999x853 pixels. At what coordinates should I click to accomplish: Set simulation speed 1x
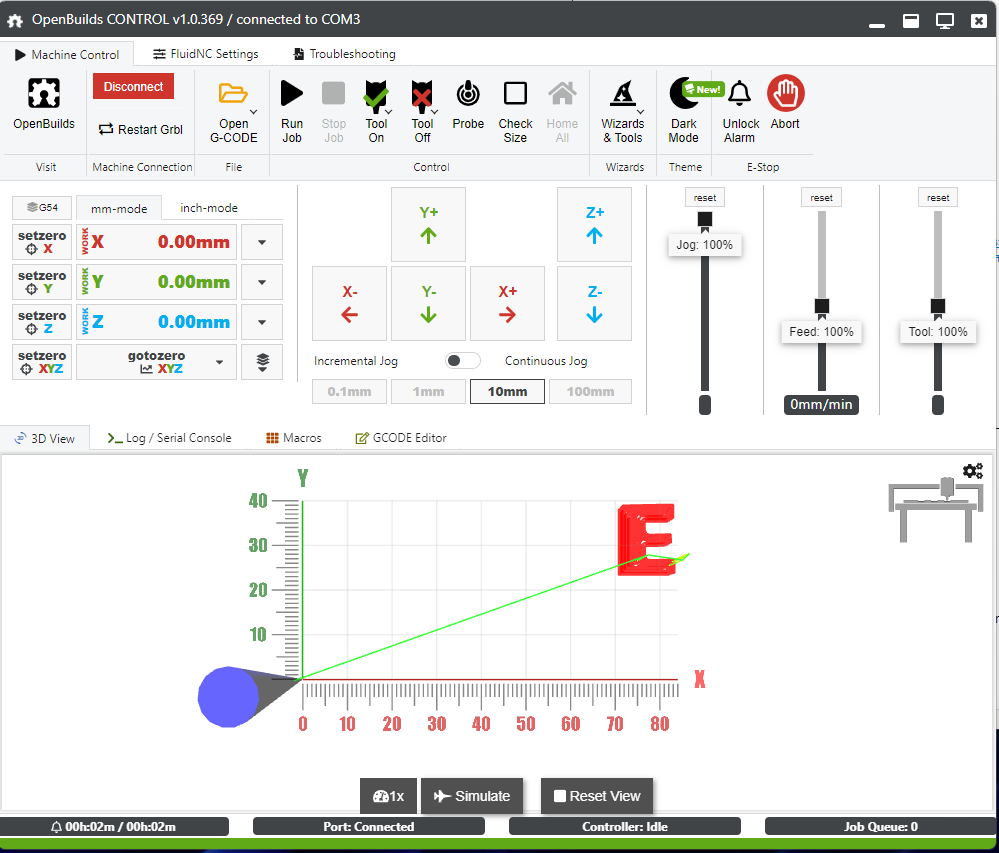(389, 796)
